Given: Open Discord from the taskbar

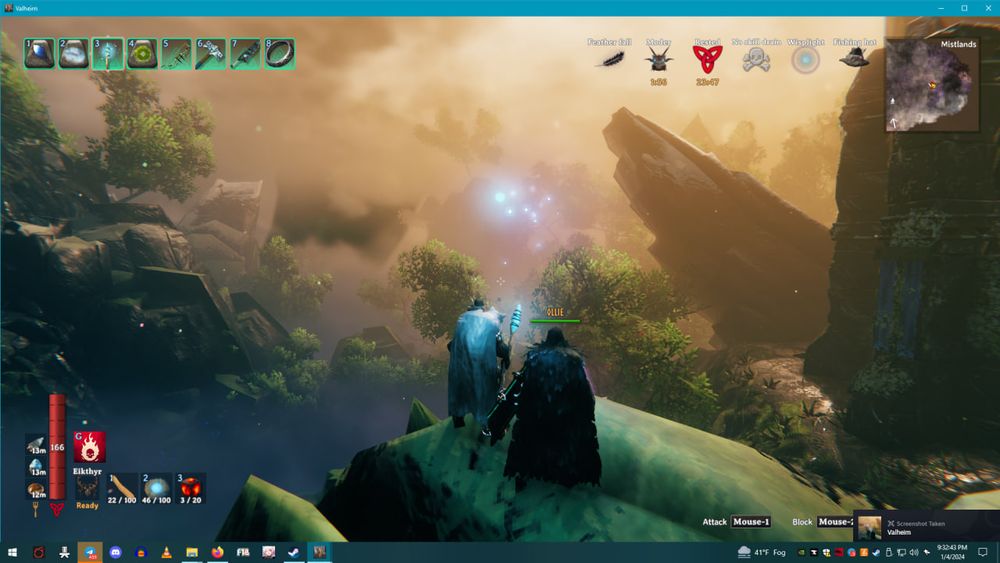Looking at the screenshot, I should point(115,552).
